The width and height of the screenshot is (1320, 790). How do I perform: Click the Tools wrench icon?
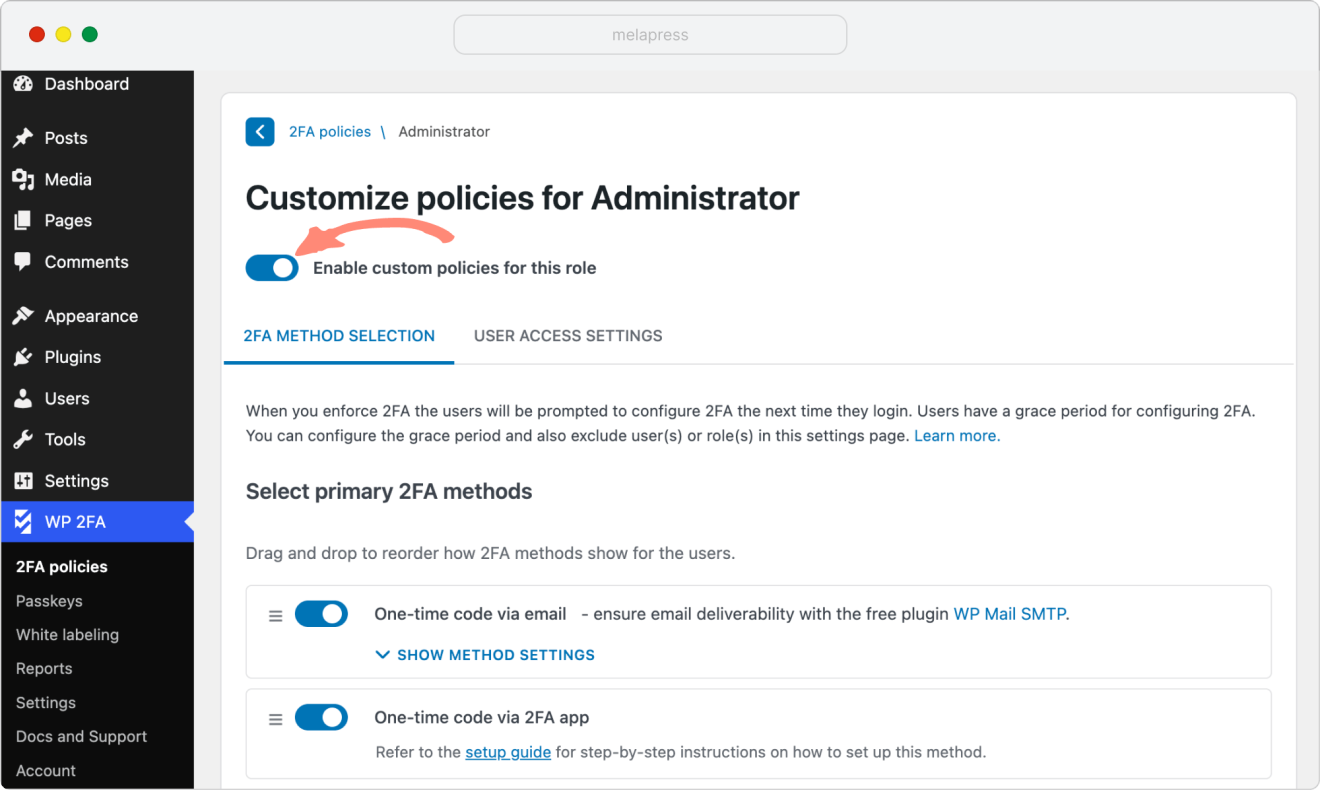(x=23, y=439)
